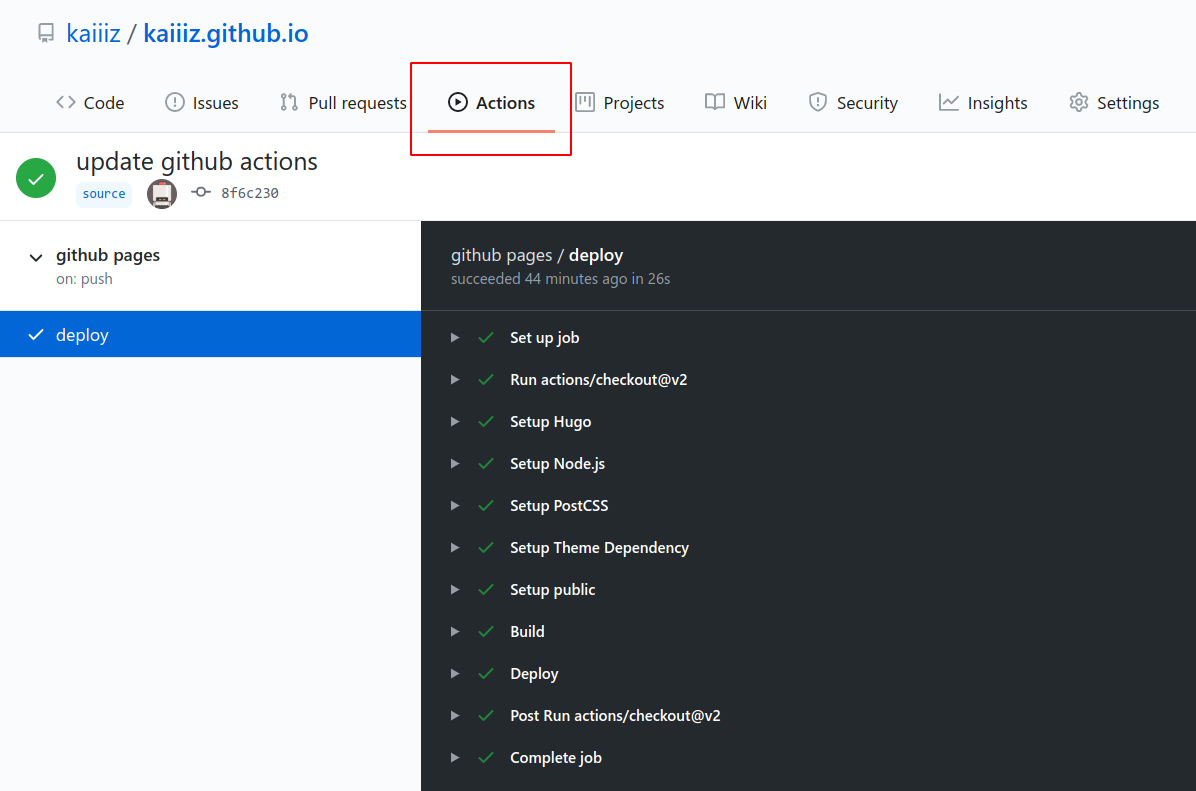This screenshot has height=791, width=1196.
Task: Select the deploy job in sidebar
Action: pyautogui.click(x=82, y=335)
